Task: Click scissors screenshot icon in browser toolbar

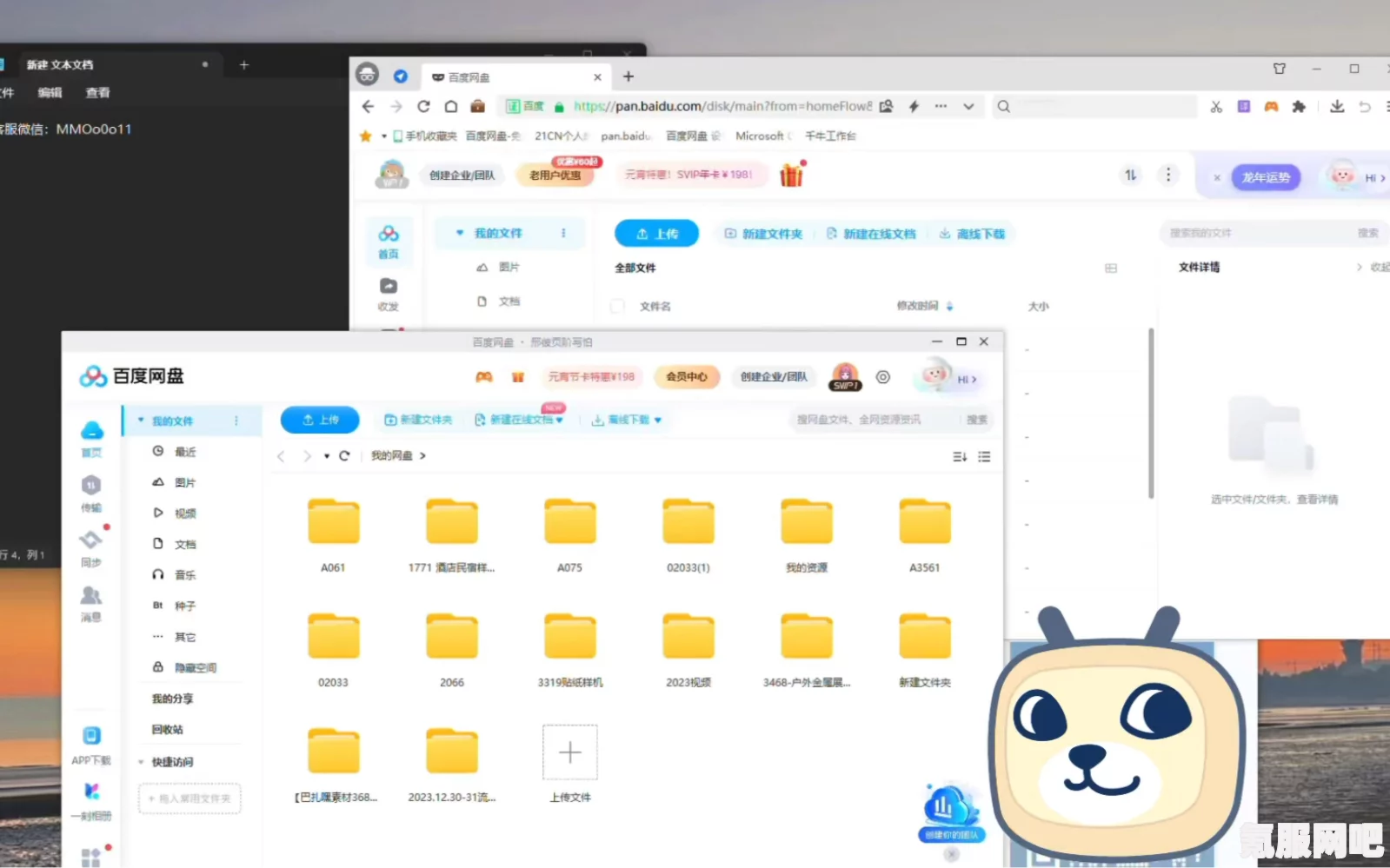Action: [x=1216, y=106]
